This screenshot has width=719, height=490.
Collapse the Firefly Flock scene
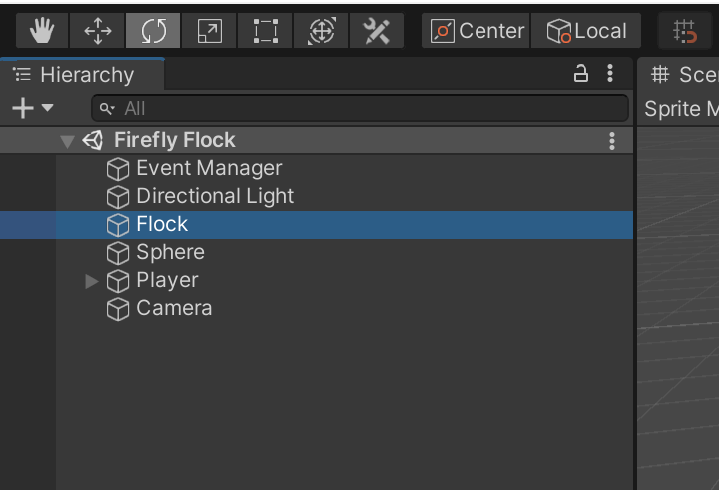click(67, 141)
